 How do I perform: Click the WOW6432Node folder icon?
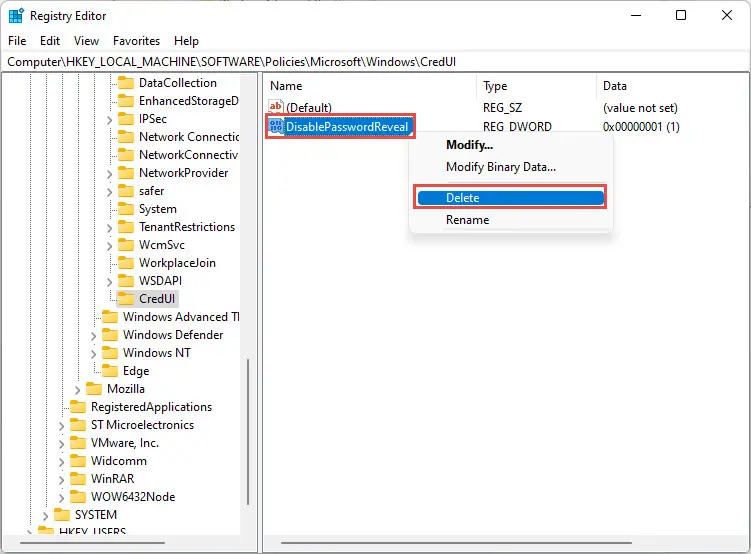[78, 497]
